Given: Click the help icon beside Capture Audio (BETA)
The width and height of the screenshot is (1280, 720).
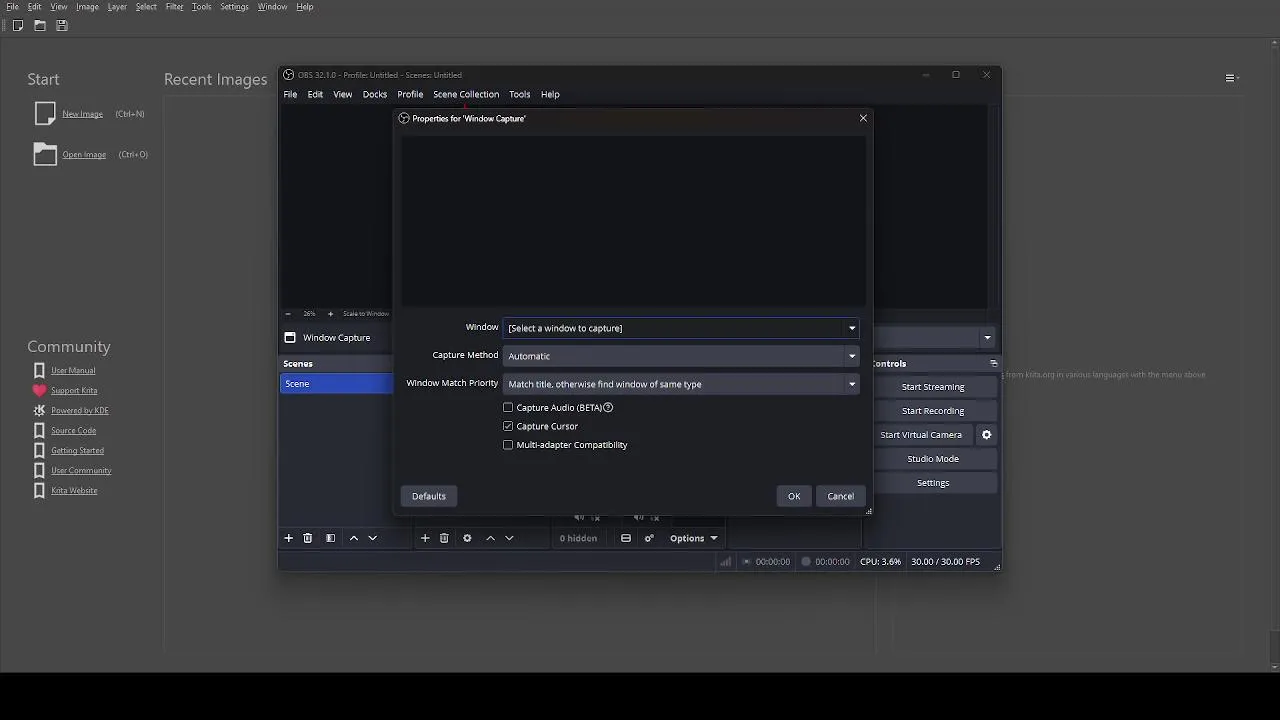Looking at the screenshot, I should pyautogui.click(x=608, y=408).
